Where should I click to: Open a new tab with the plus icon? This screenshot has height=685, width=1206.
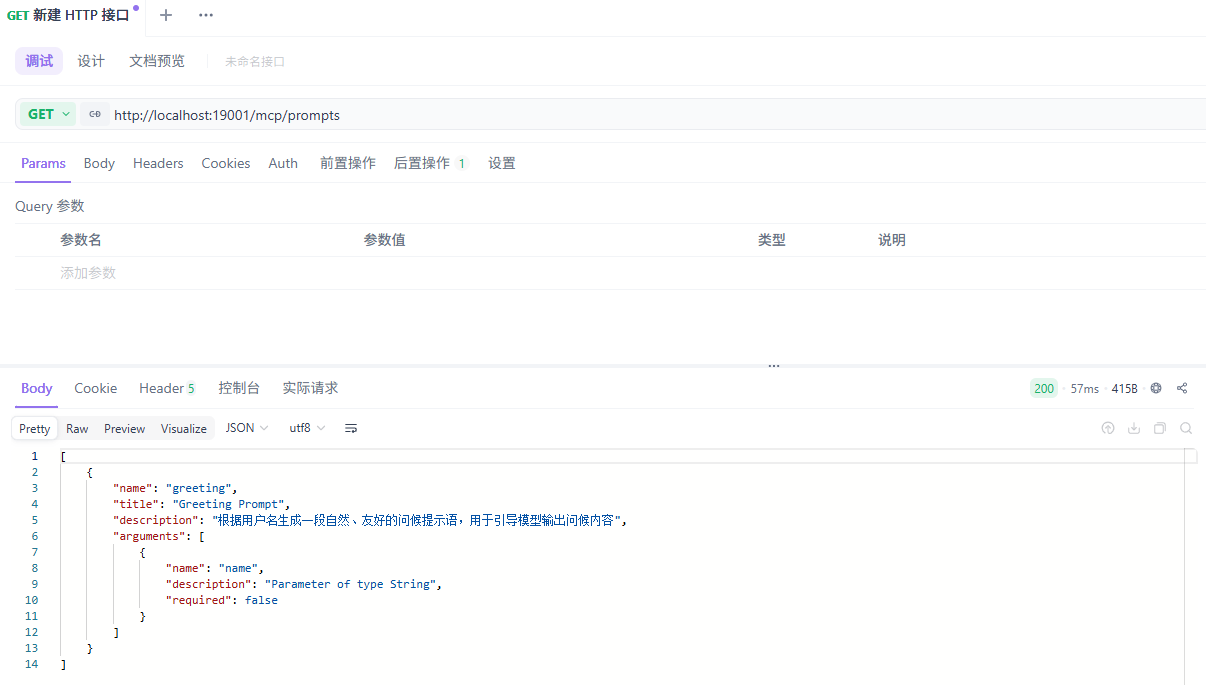166,15
